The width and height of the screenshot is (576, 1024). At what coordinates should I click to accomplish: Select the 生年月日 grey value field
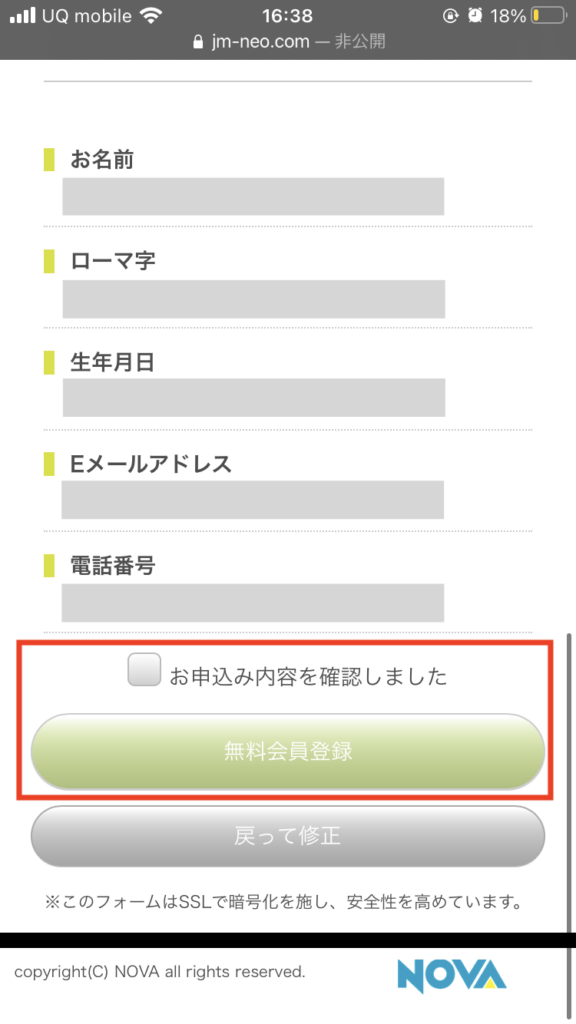(254, 397)
